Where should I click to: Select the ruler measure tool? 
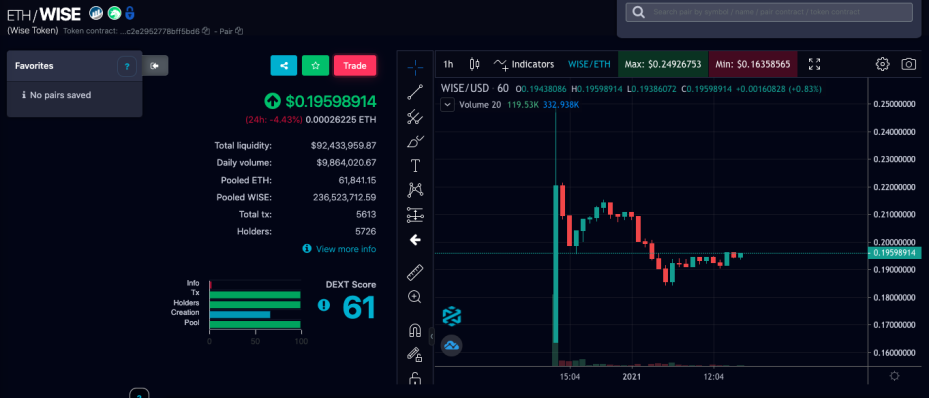[415, 272]
